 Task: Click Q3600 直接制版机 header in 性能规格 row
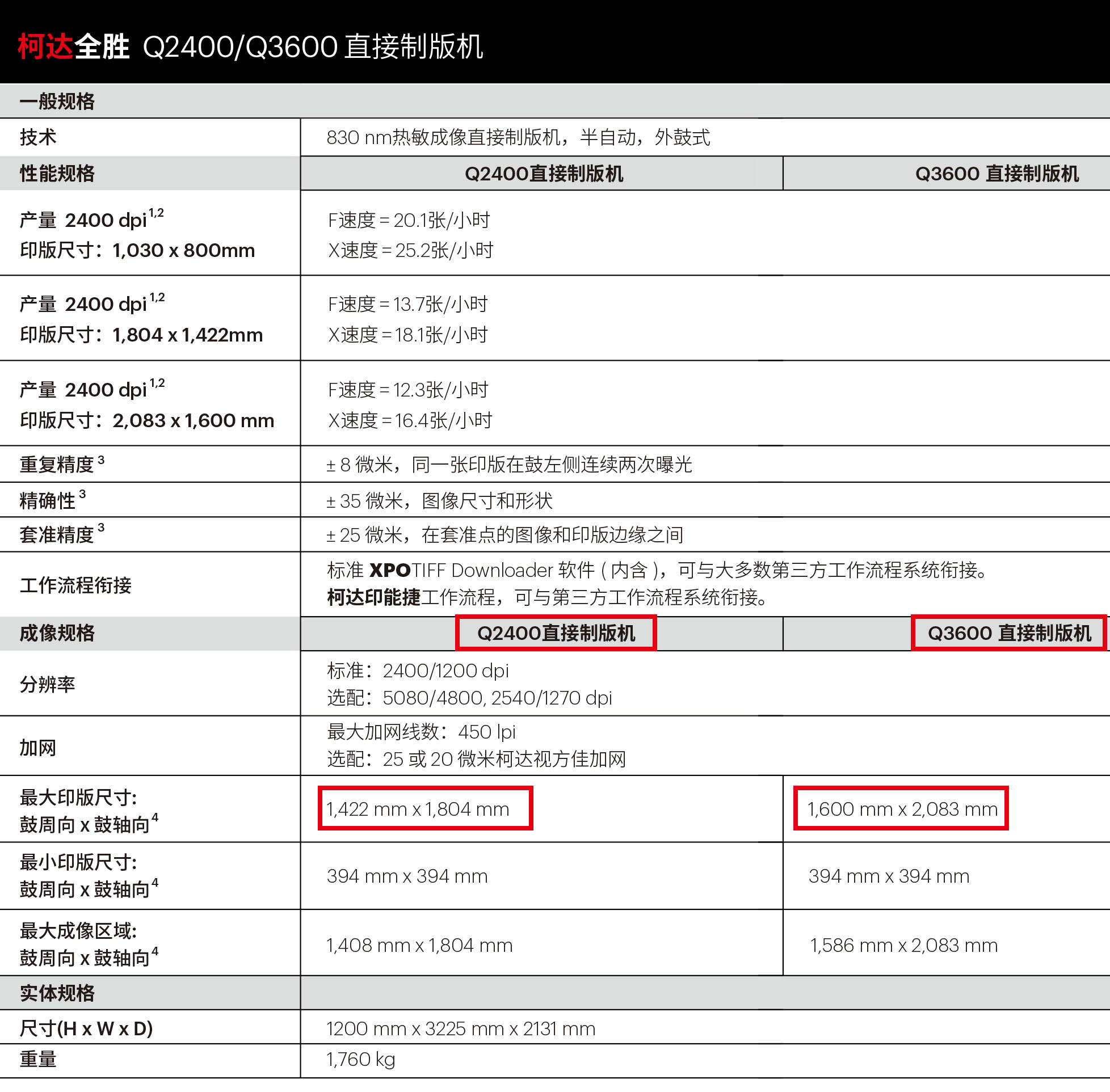pyautogui.click(x=997, y=174)
